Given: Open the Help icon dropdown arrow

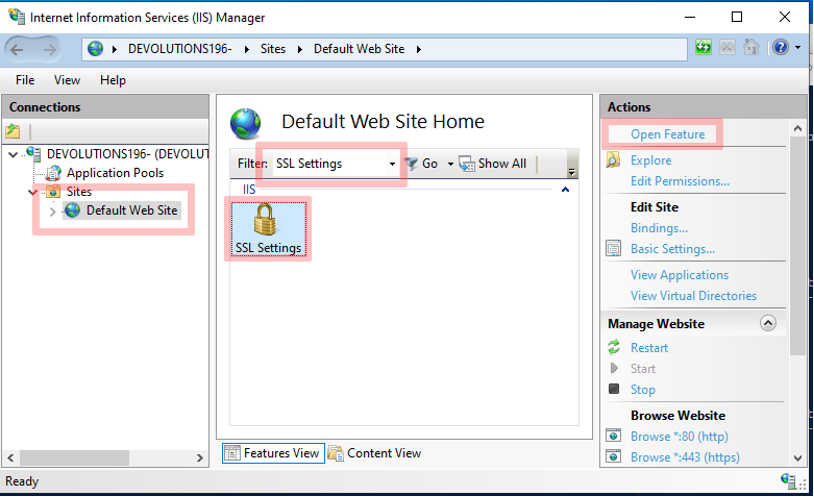Looking at the screenshot, I should pos(797,47).
